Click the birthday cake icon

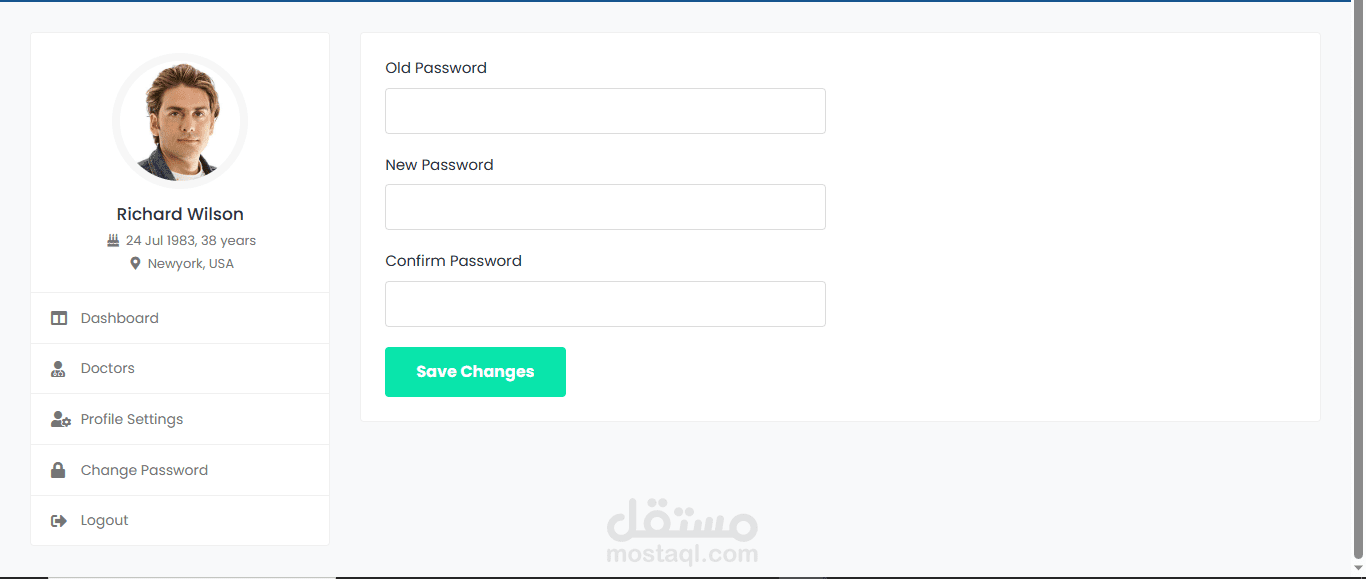pos(113,241)
